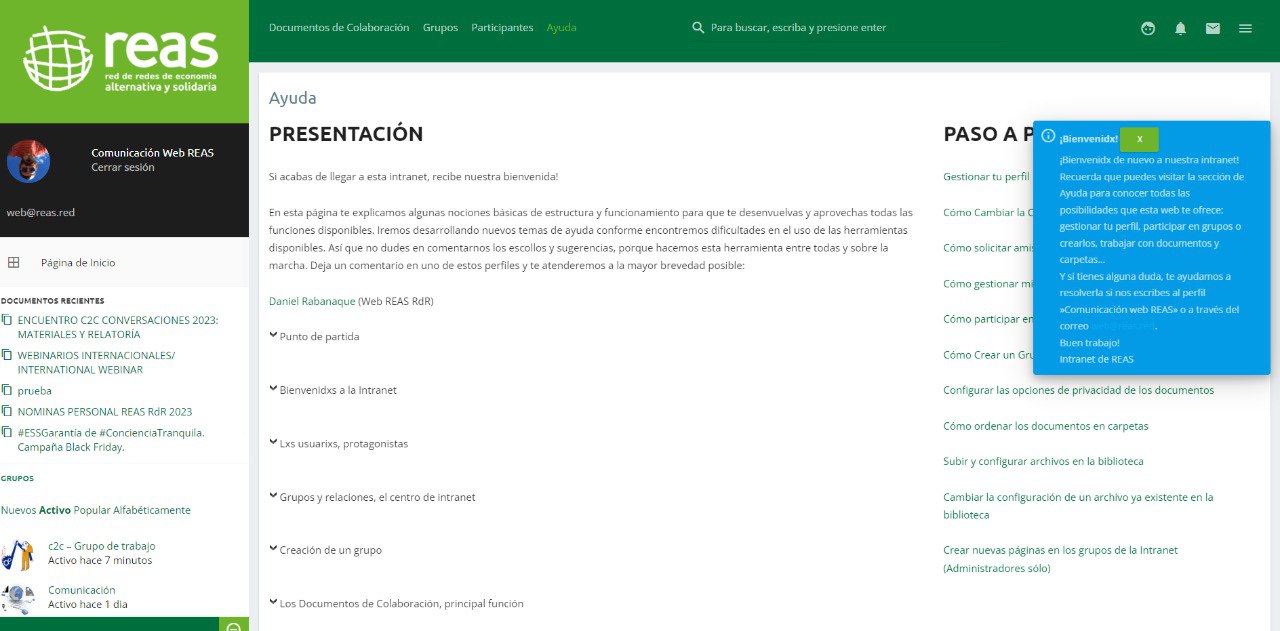Click the REAS logo
1280x631 pixels.
tap(122, 60)
